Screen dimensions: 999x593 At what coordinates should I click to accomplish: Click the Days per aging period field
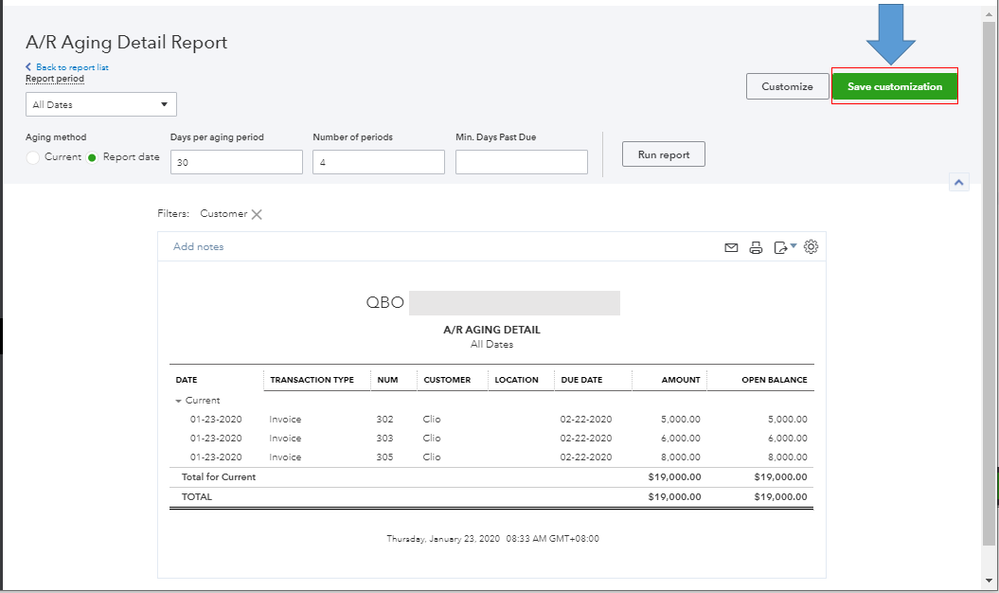pos(236,162)
